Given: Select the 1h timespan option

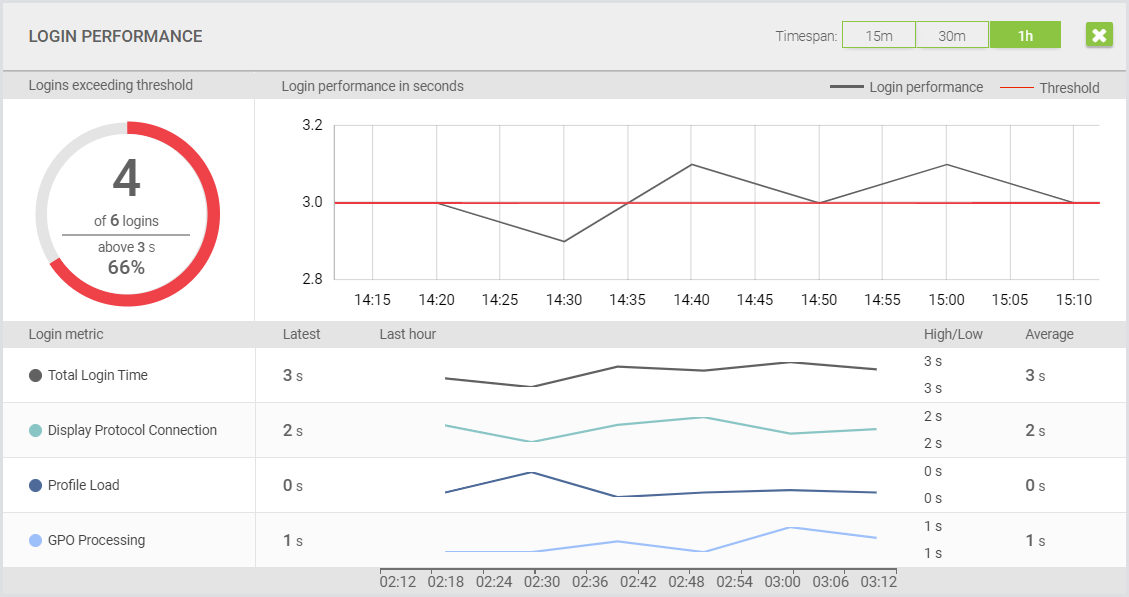Looking at the screenshot, I should click(x=1025, y=36).
